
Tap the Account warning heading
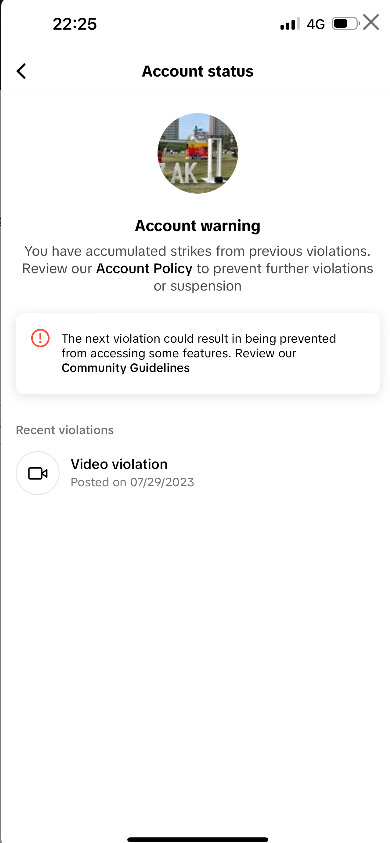197,226
